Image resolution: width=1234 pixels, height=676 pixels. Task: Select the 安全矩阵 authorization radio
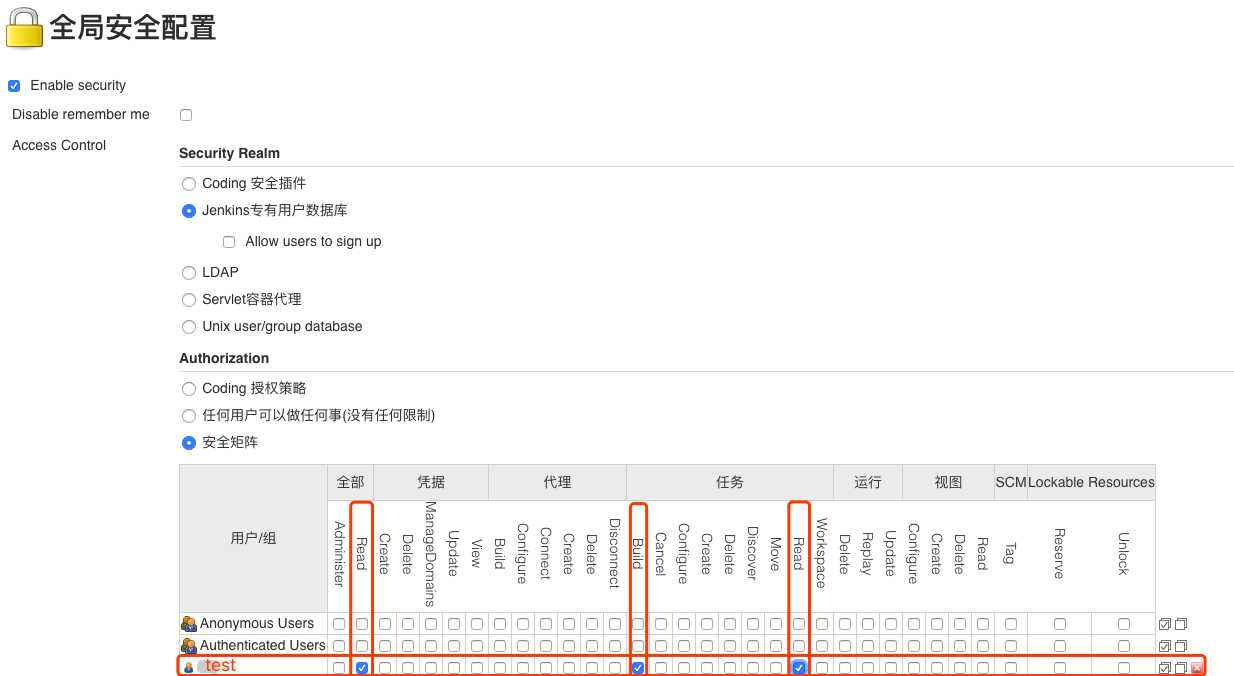(189, 443)
